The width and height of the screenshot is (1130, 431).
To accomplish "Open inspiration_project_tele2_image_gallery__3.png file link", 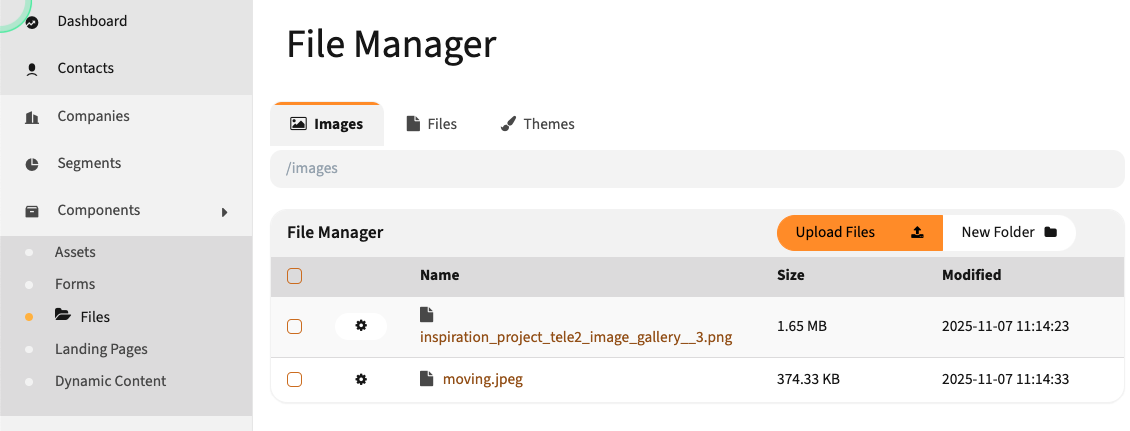I will [x=576, y=337].
